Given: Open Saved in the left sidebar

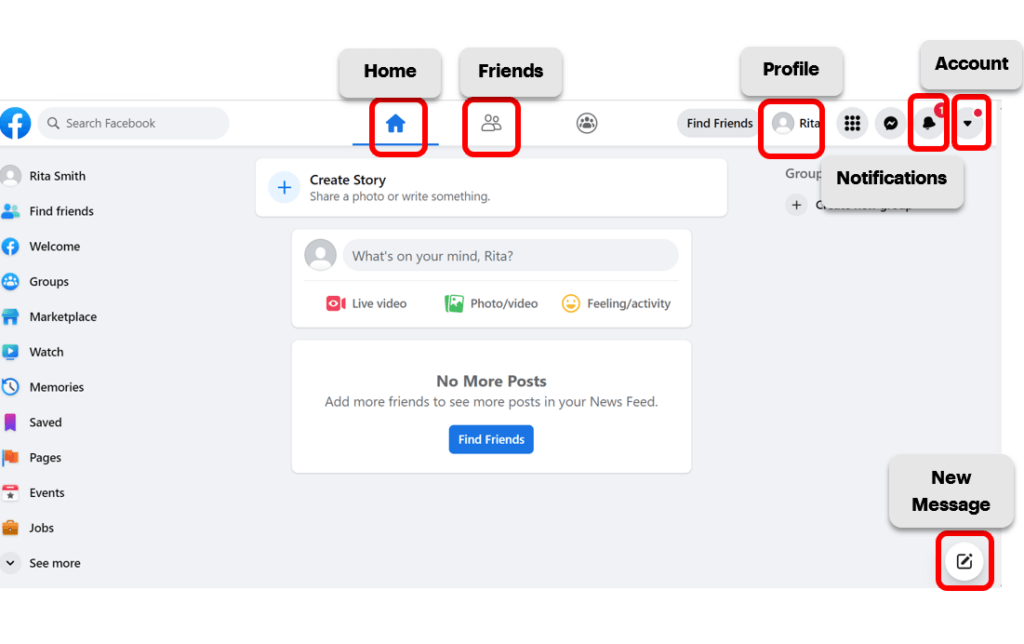Looking at the screenshot, I should [34, 423].
